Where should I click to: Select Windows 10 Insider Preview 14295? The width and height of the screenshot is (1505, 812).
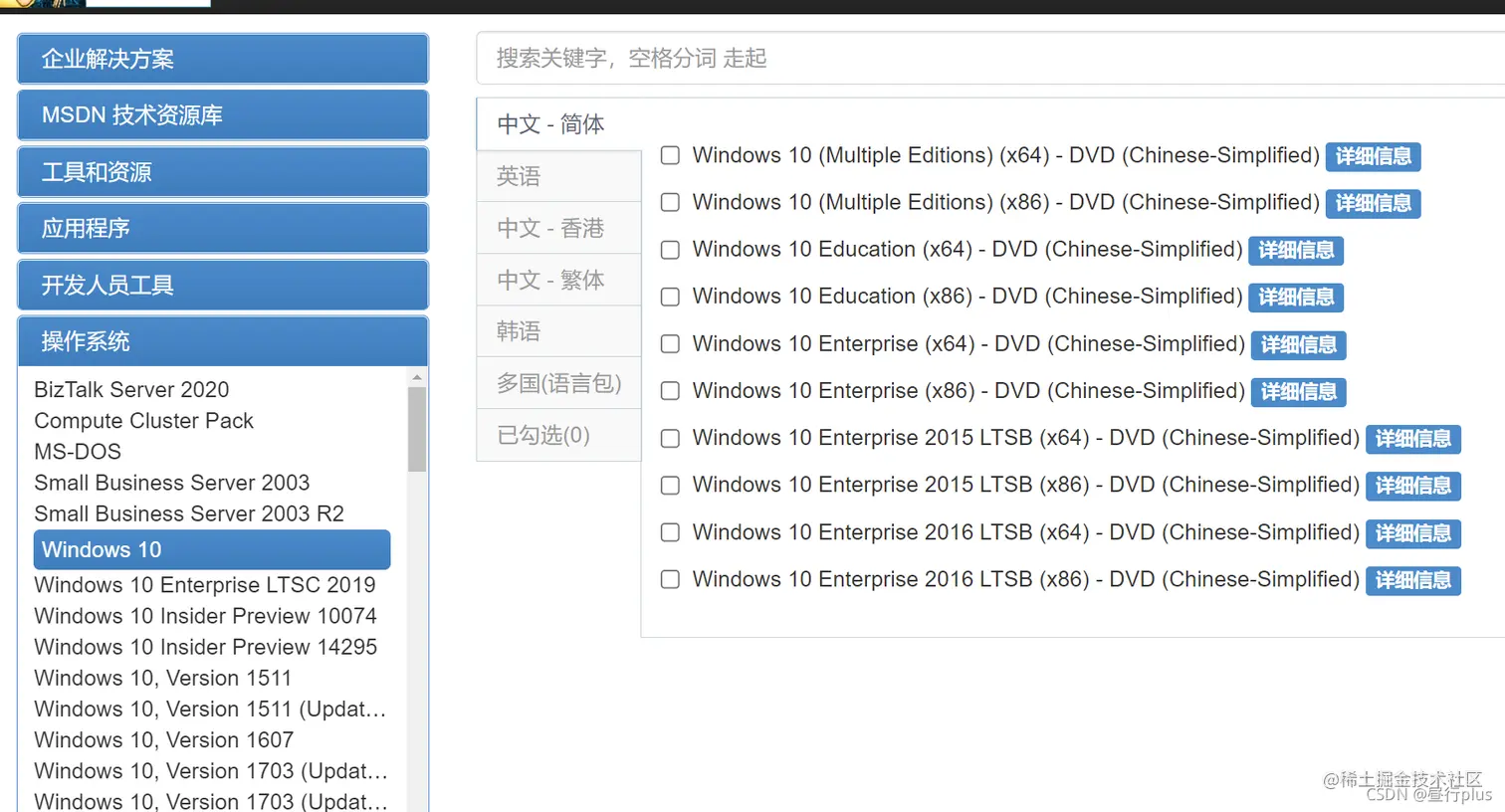pyautogui.click(x=205, y=647)
